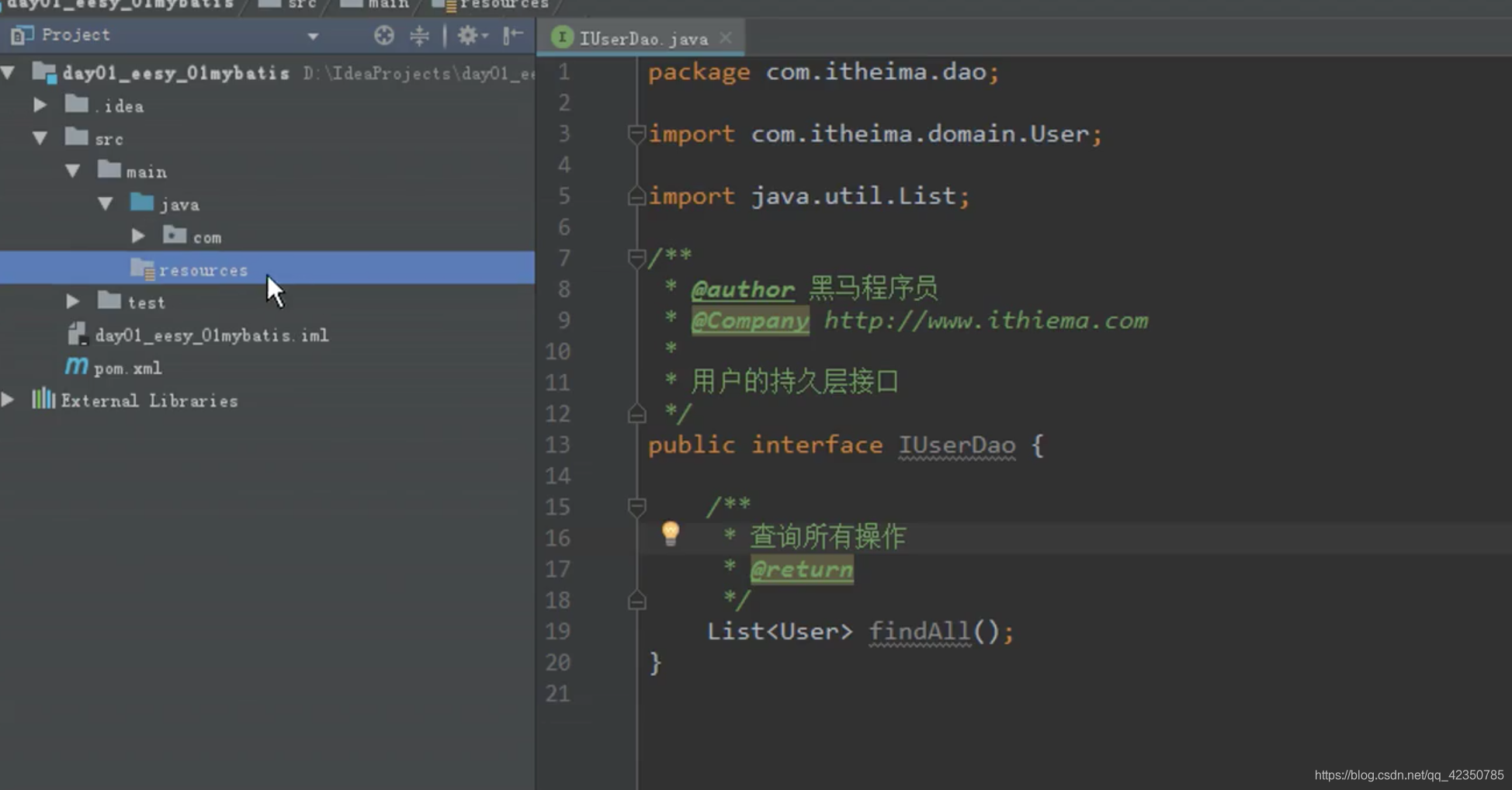Click the interface file icon on IUserDao tab
Image resolution: width=1512 pixels, height=790 pixels.
click(562, 37)
